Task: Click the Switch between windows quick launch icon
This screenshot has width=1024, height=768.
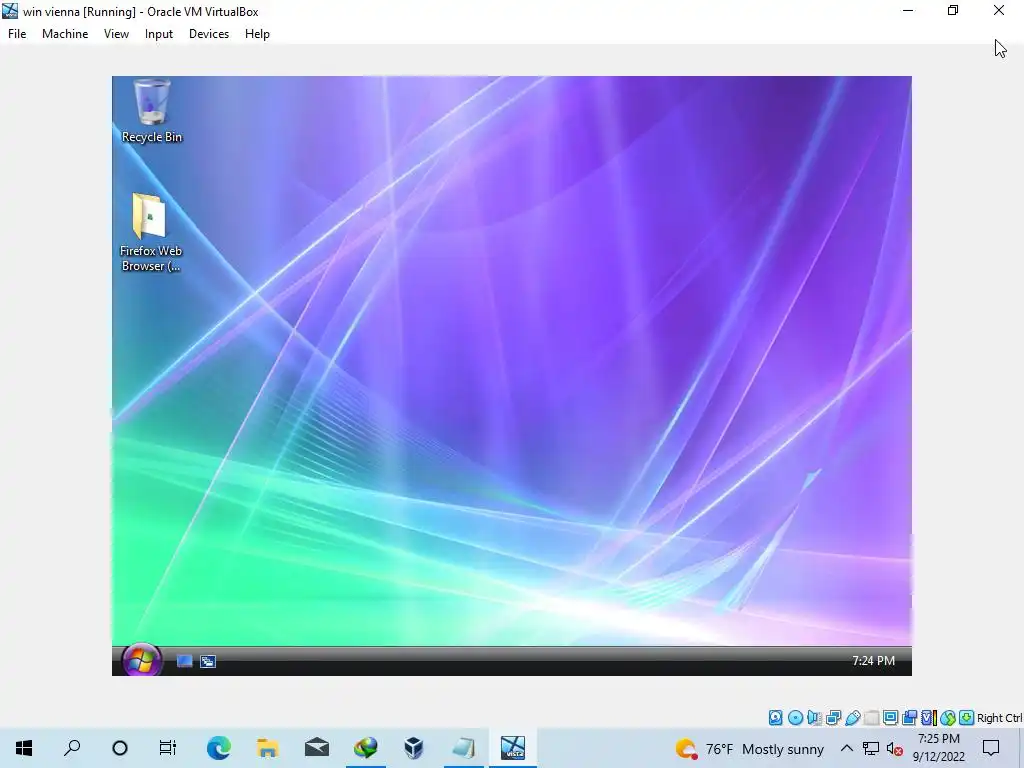Action: tap(208, 662)
